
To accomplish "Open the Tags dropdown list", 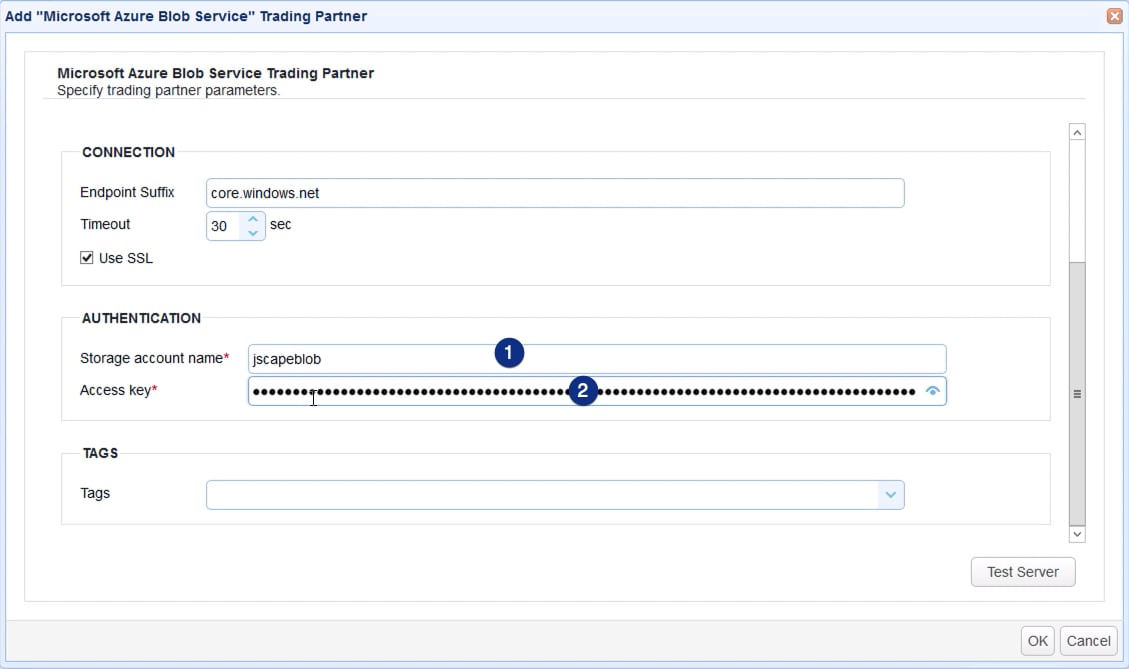I will (x=891, y=494).
